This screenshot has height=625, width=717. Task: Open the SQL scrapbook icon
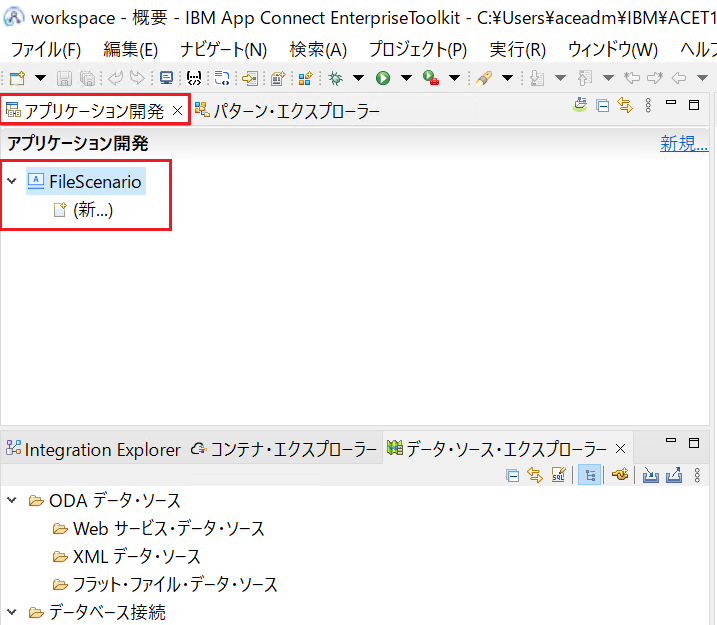point(559,475)
